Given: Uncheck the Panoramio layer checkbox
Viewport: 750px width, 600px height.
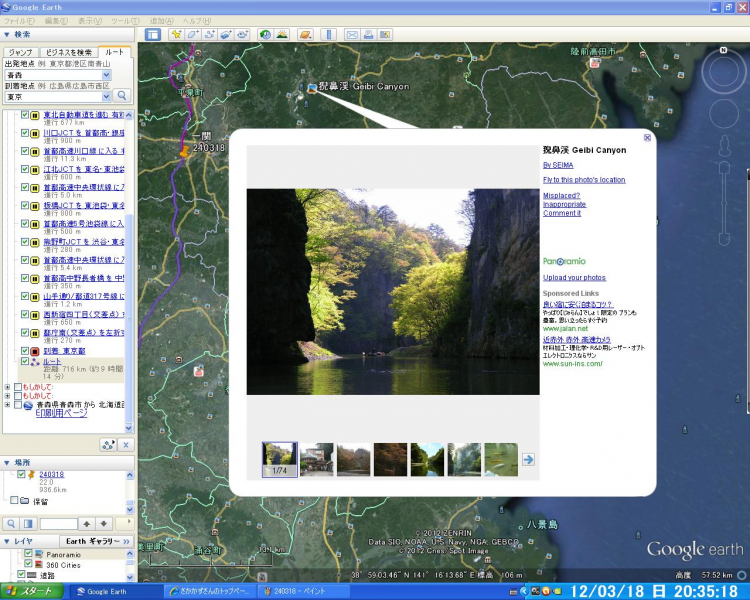Looking at the screenshot, I should (x=28, y=554).
